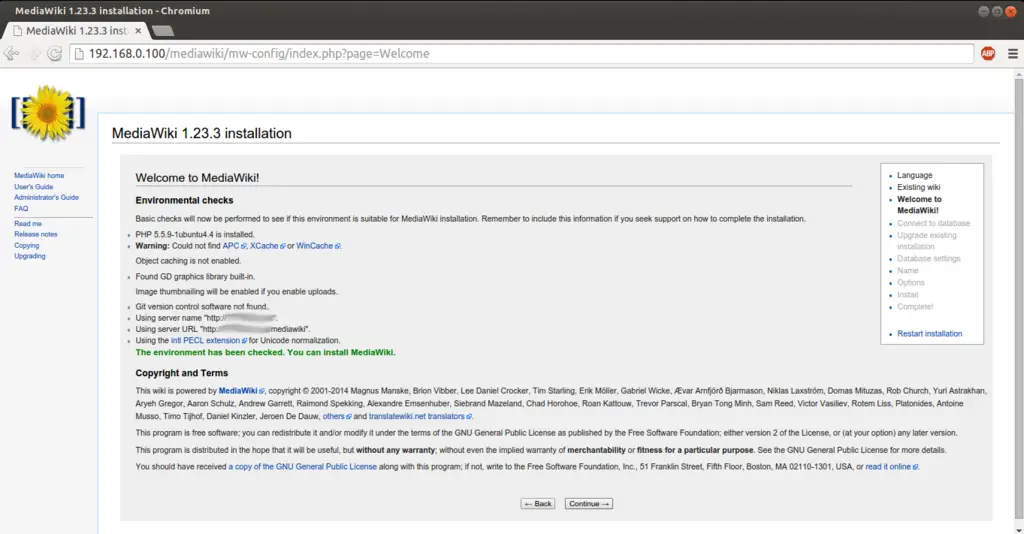
Task: Select the Existing wiki step
Action: tap(918, 187)
